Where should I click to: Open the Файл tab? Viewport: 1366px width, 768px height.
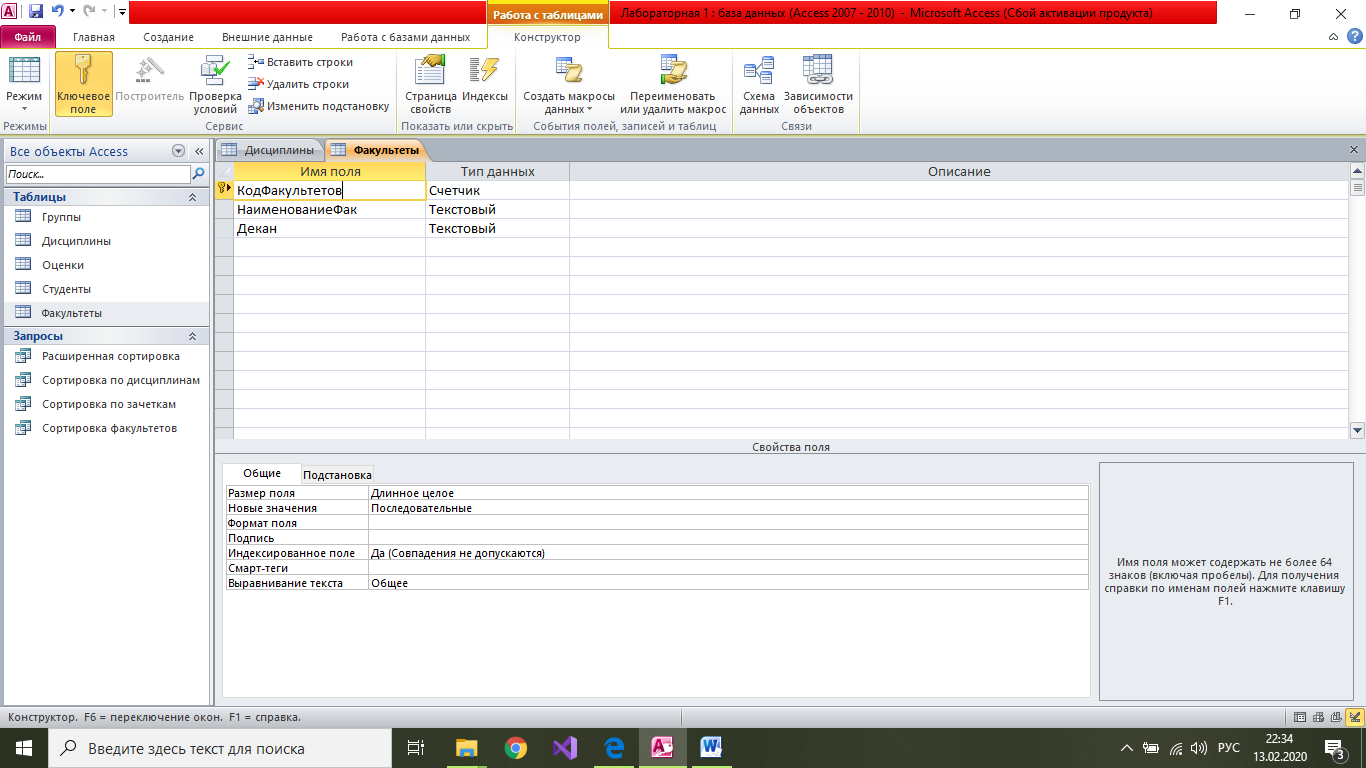point(28,37)
